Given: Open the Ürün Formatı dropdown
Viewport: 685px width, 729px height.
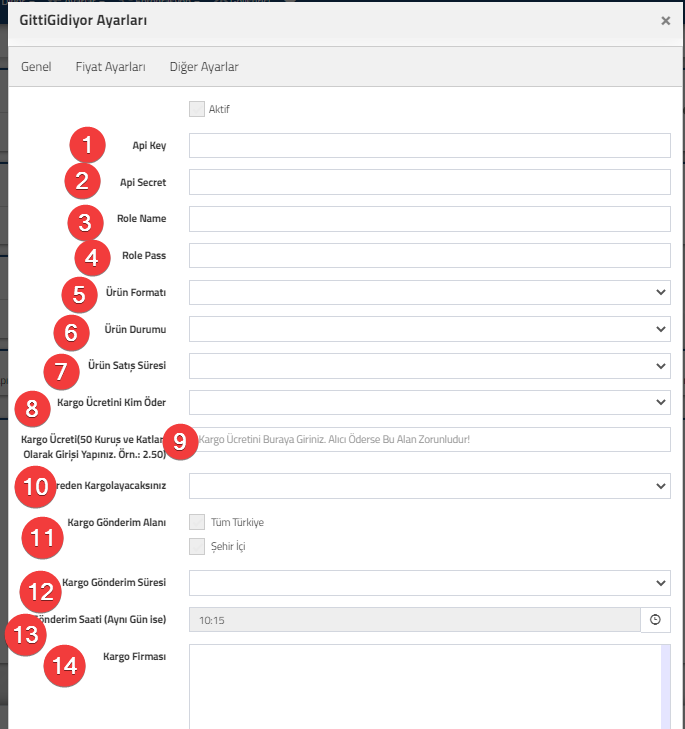Looking at the screenshot, I should (430, 292).
